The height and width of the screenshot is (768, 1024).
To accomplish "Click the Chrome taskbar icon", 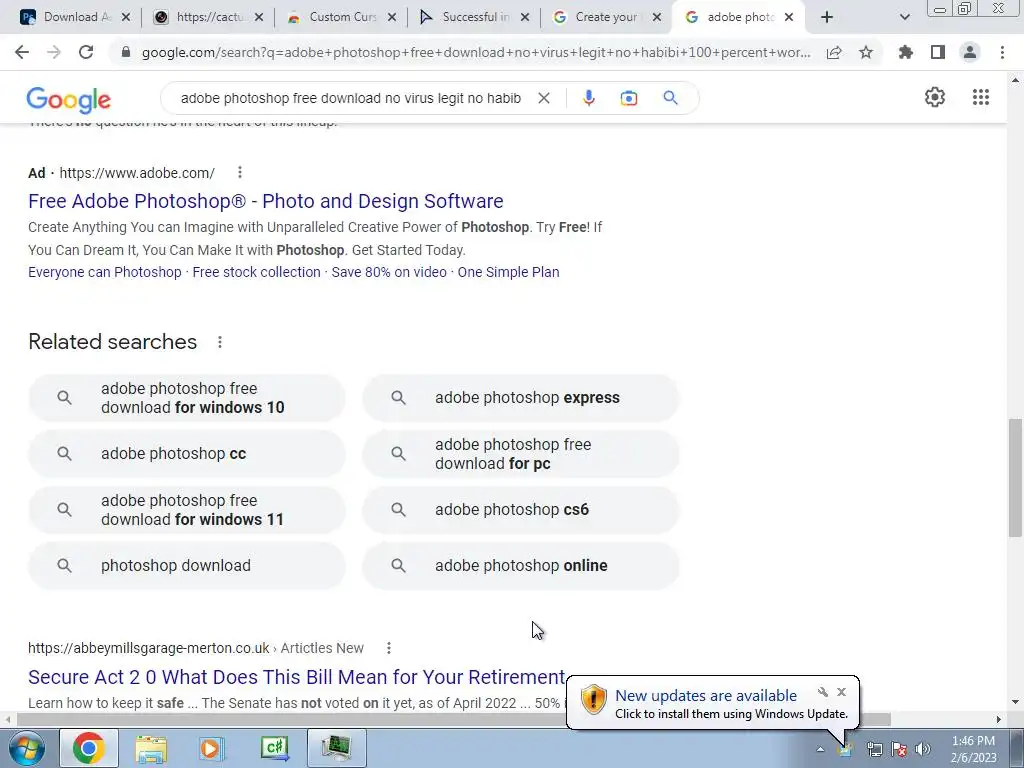I will click(x=89, y=748).
